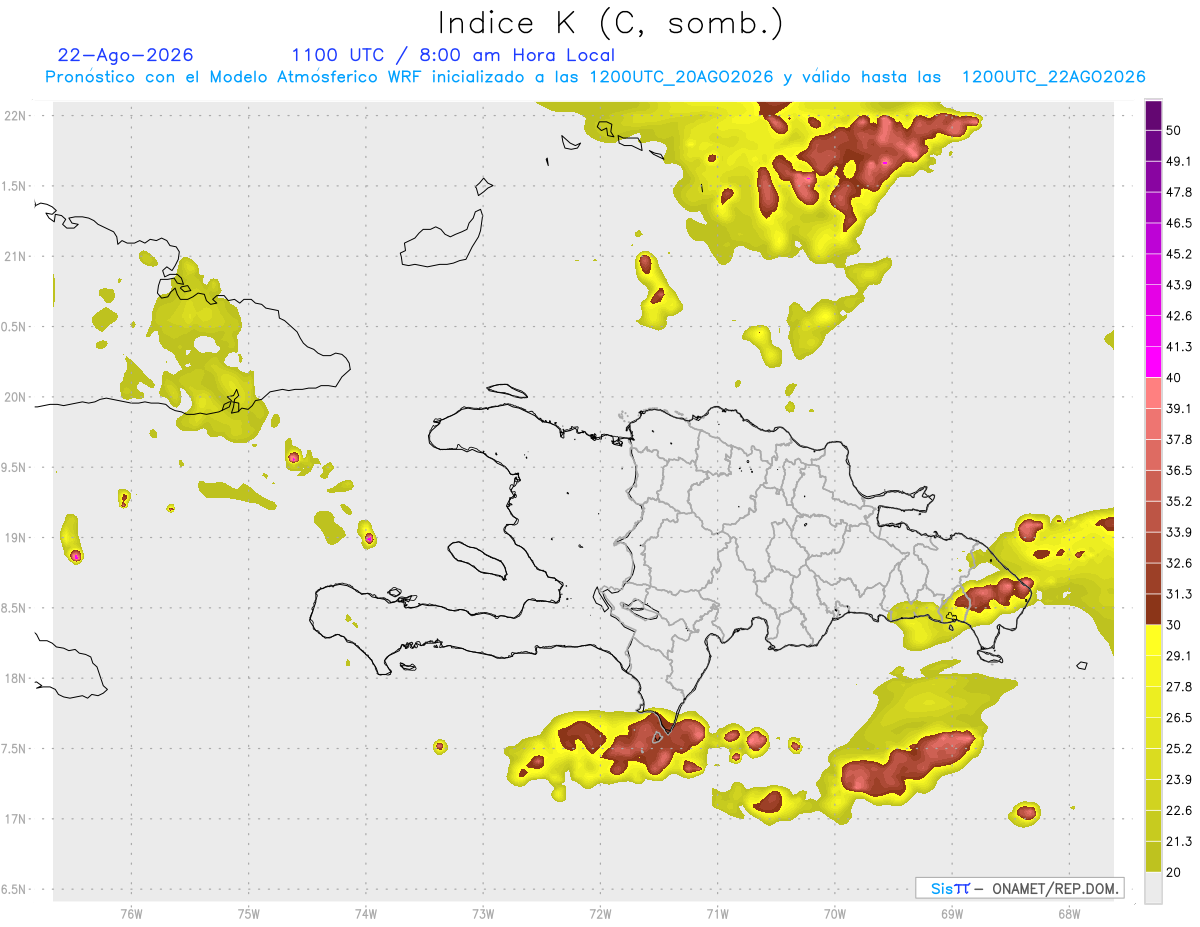Click the '70W' longitude label
1200x927 pixels.
tap(835, 915)
